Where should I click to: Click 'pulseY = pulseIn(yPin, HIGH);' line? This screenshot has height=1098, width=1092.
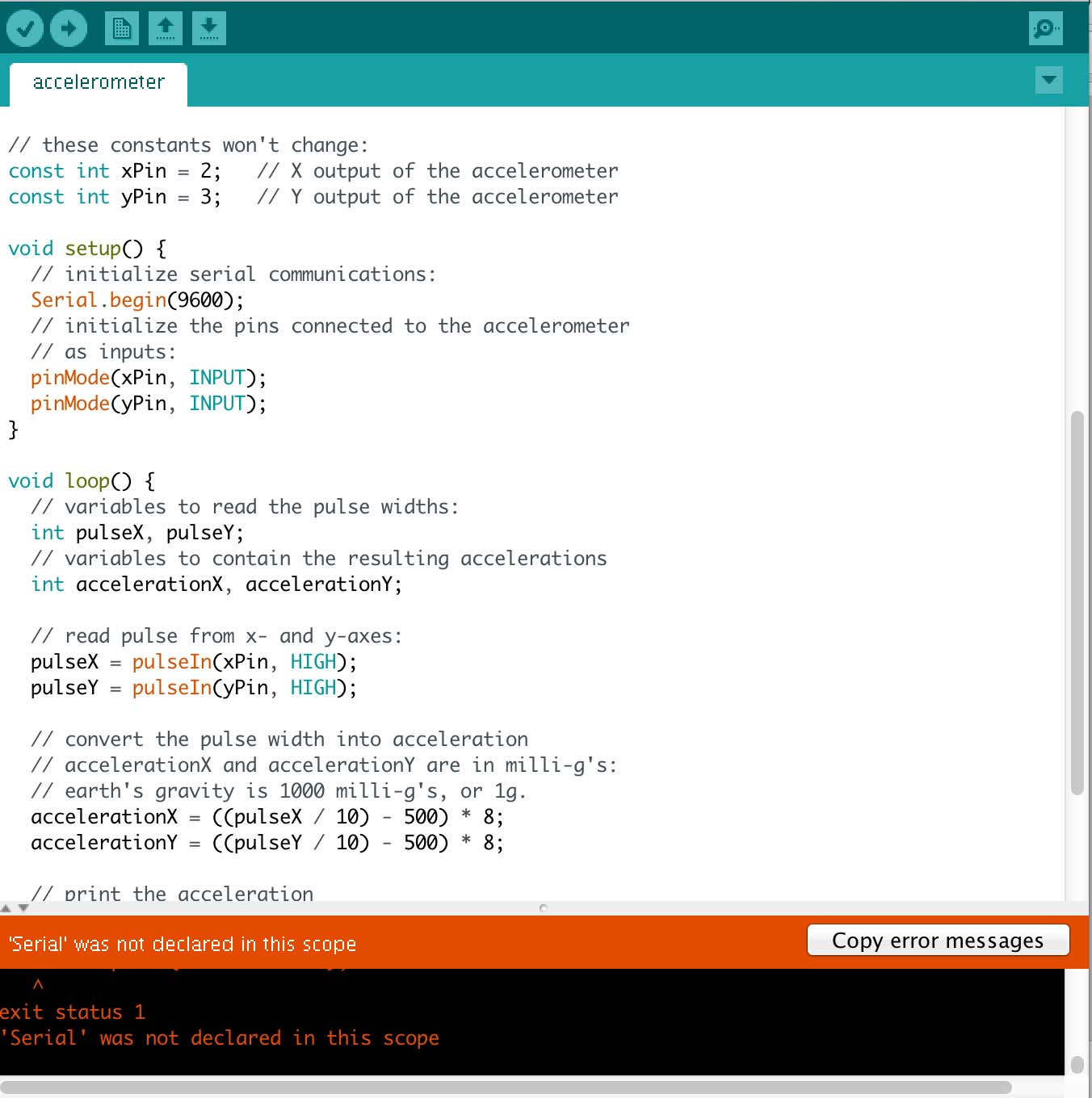point(194,688)
